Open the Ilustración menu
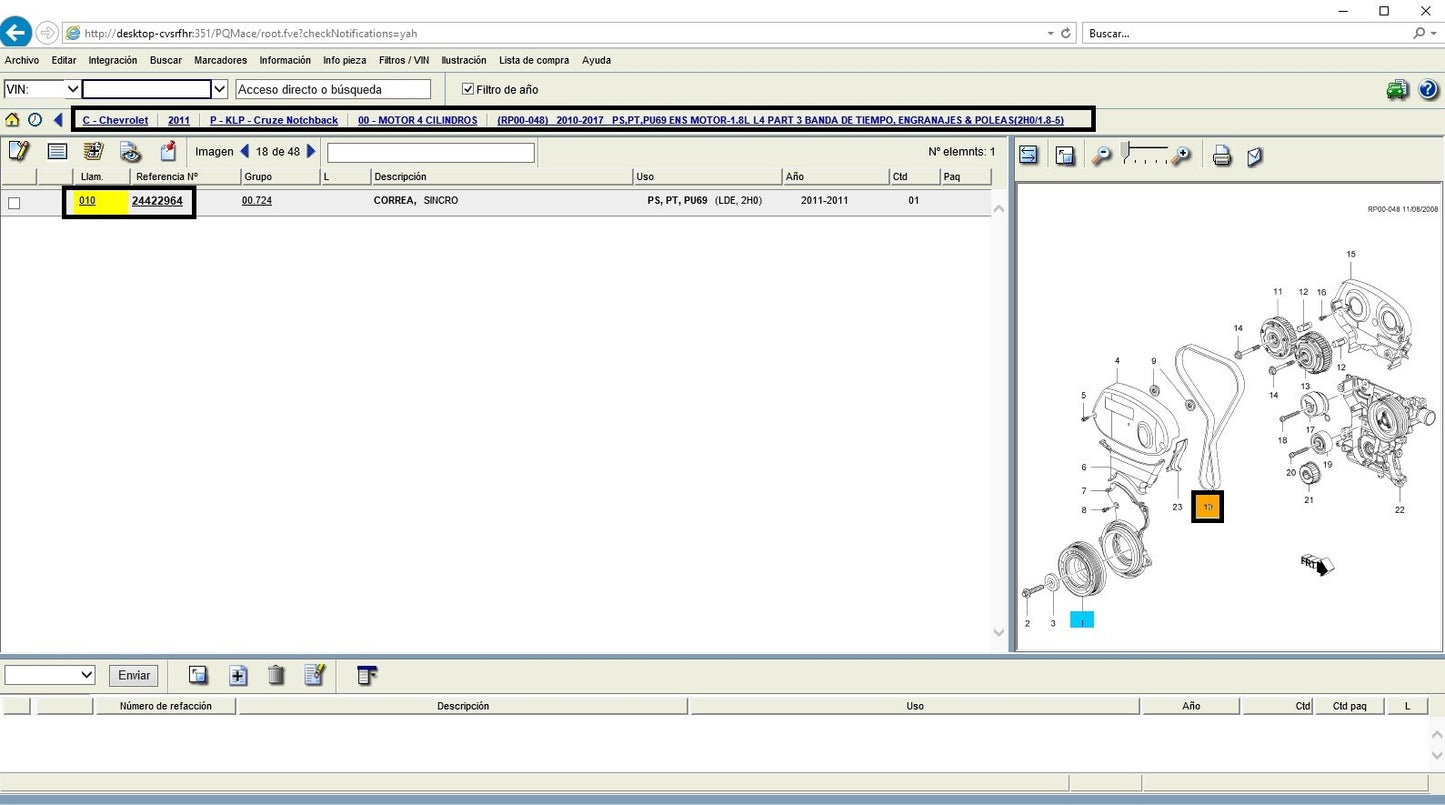1445x805 pixels. click(463, 60)
